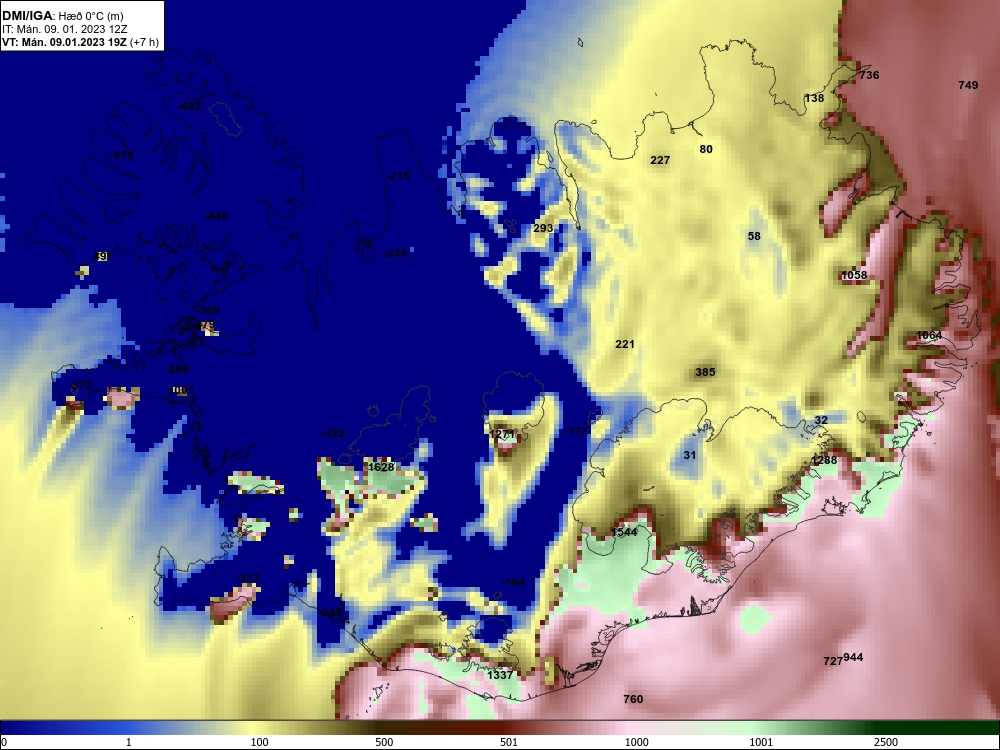Select the 293 value label
This screenshot has width=1000, height=750.
point(543,228)
